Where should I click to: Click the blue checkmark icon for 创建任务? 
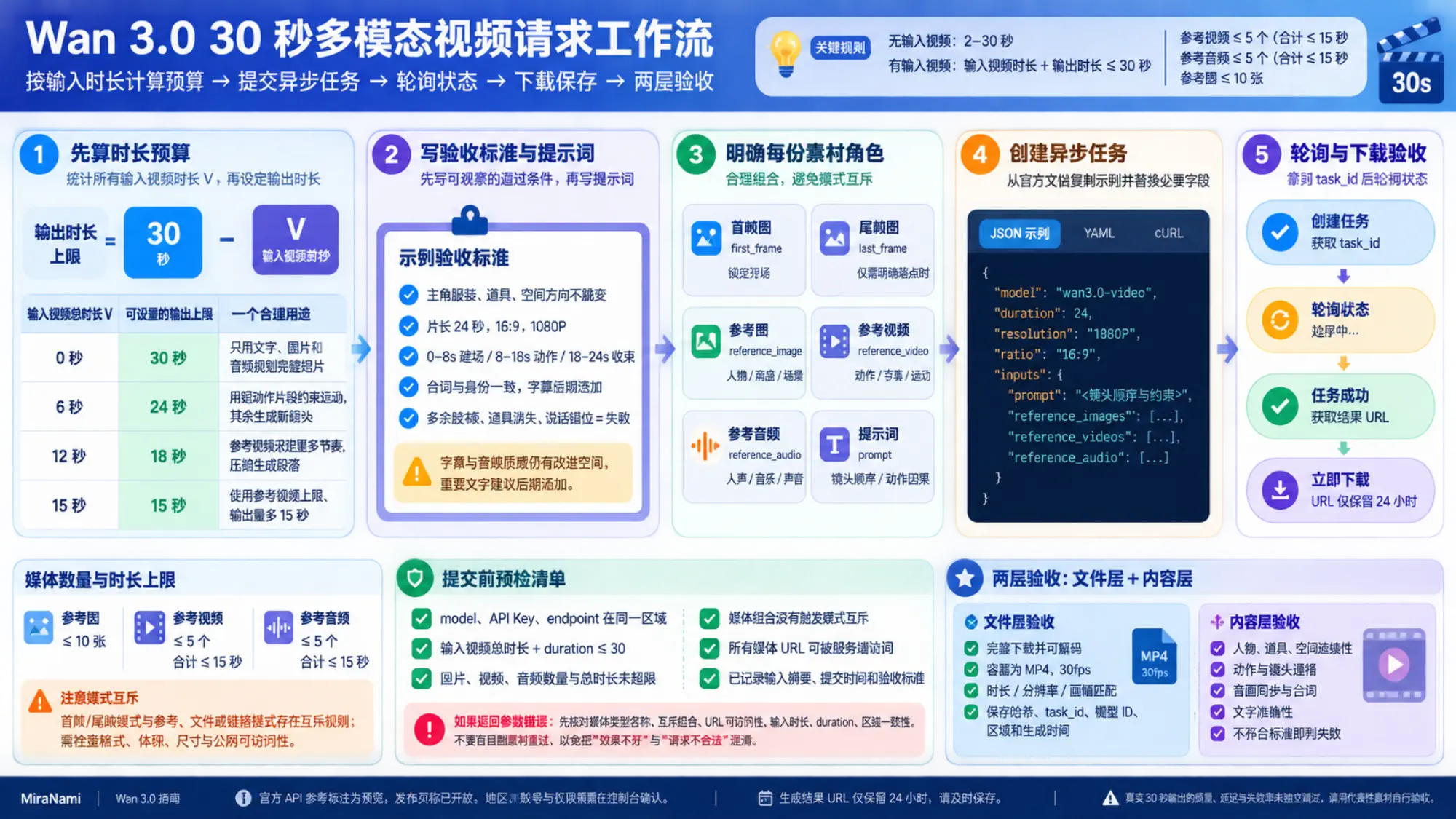click(x=1280, y=233)
